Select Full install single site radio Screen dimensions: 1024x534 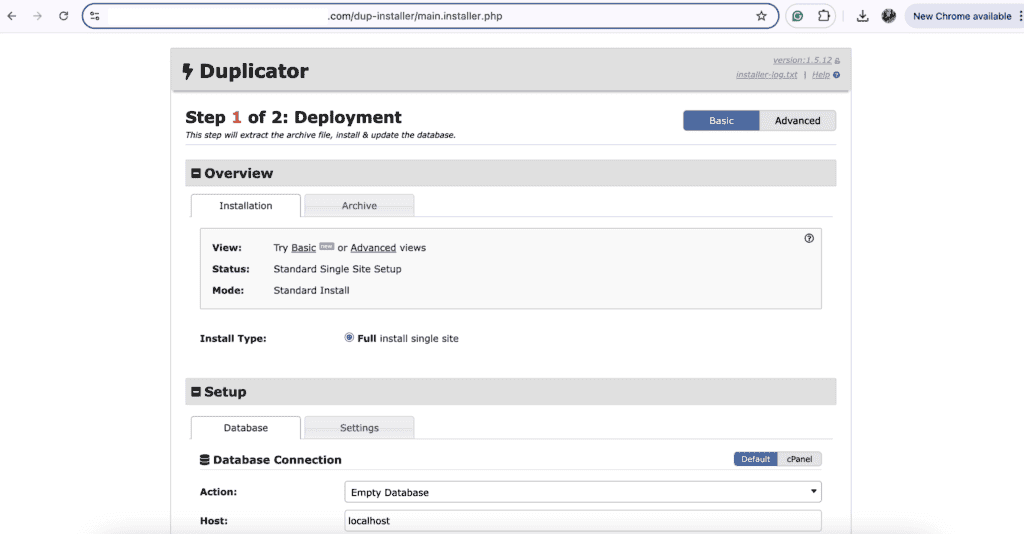tap(349, 338)
